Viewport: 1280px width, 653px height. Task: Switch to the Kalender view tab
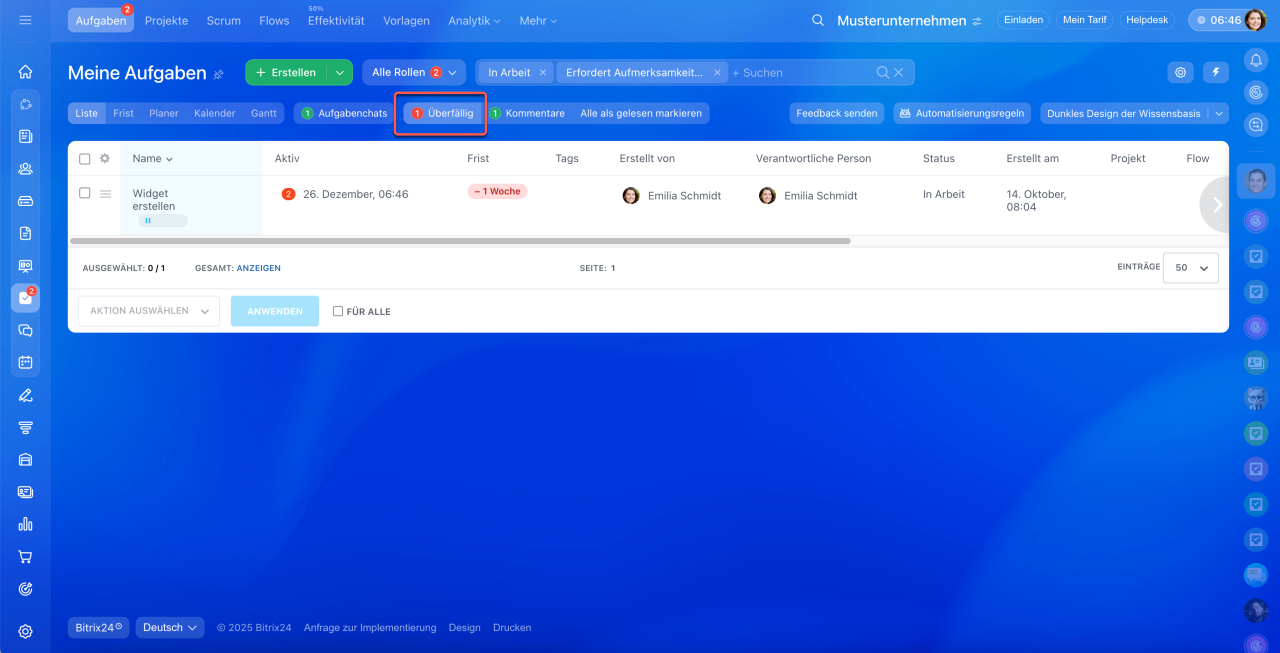point(214,113)
